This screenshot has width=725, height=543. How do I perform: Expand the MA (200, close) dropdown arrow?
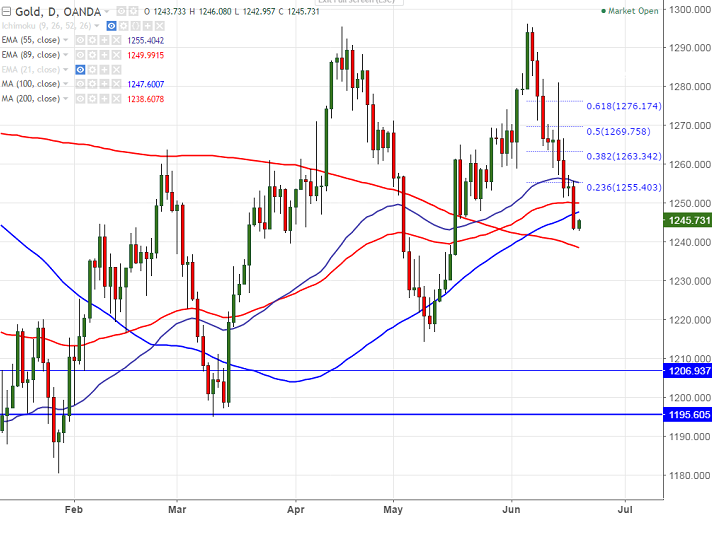66,99
